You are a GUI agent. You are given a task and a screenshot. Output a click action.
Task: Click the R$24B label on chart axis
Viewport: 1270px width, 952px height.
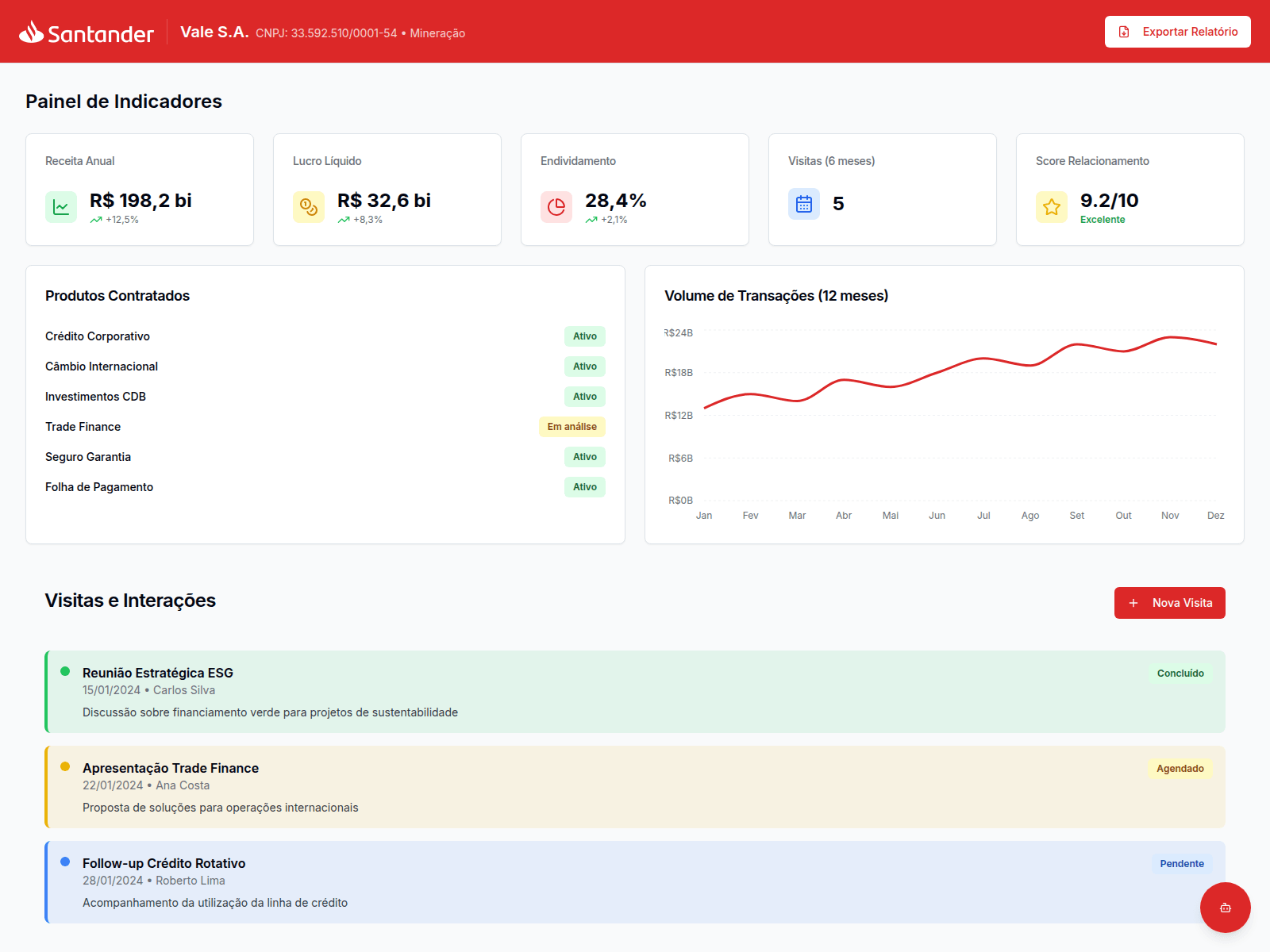(679, 333)
